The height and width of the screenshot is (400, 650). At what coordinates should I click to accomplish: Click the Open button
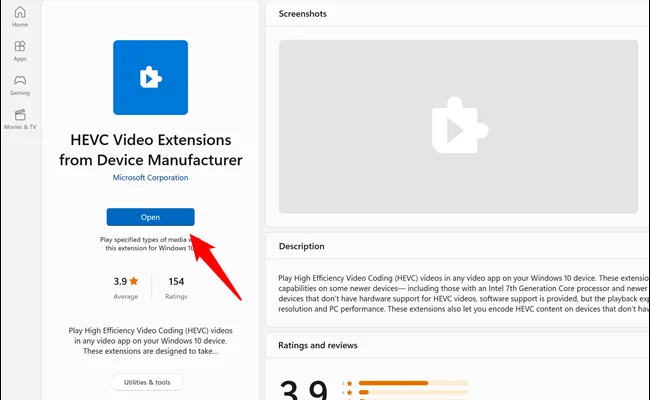(x=150, y=217)
